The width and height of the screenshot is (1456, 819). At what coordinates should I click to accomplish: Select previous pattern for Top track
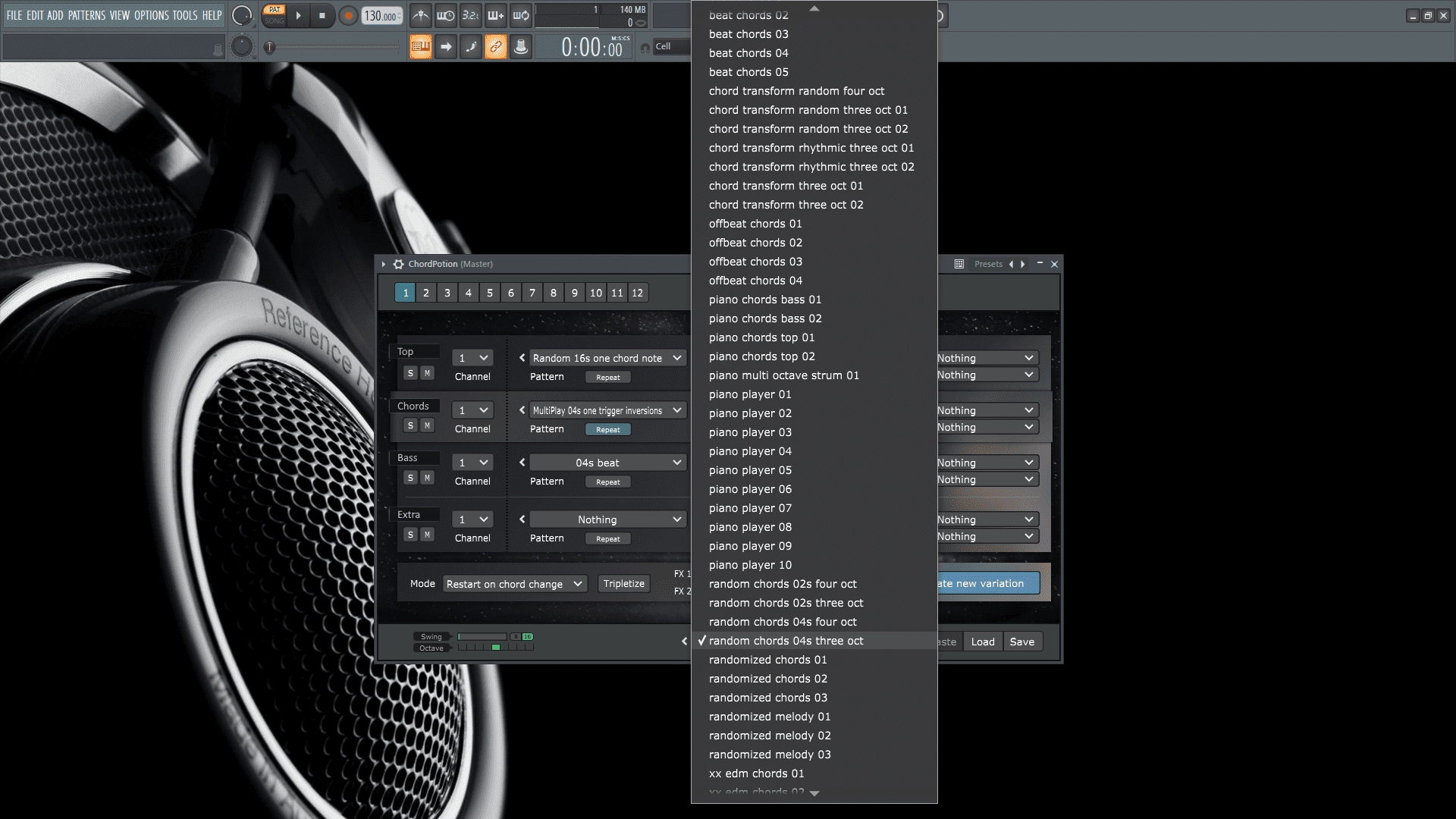tap(522, 358)
